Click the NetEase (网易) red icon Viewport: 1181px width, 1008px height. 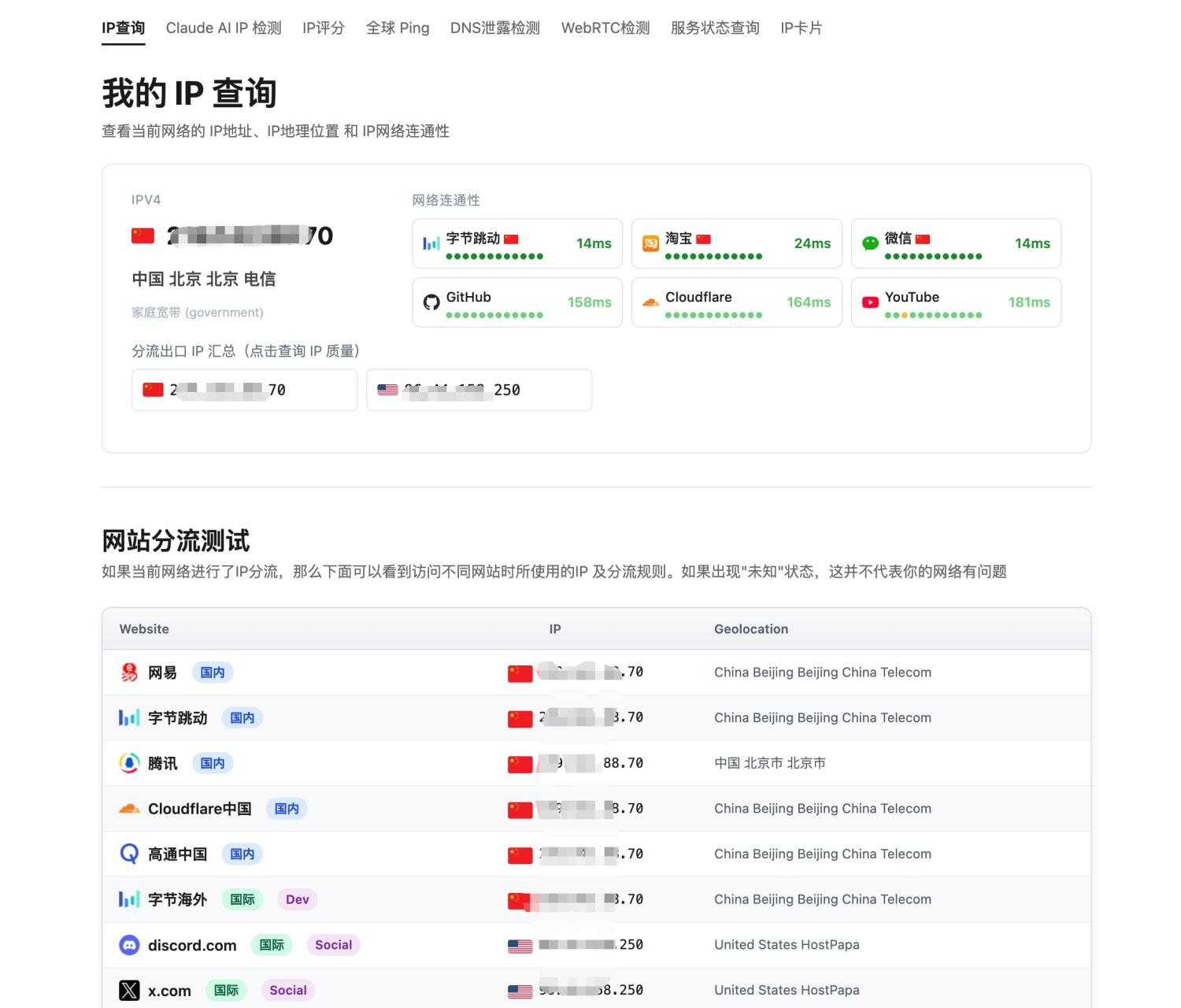[129, 673]
